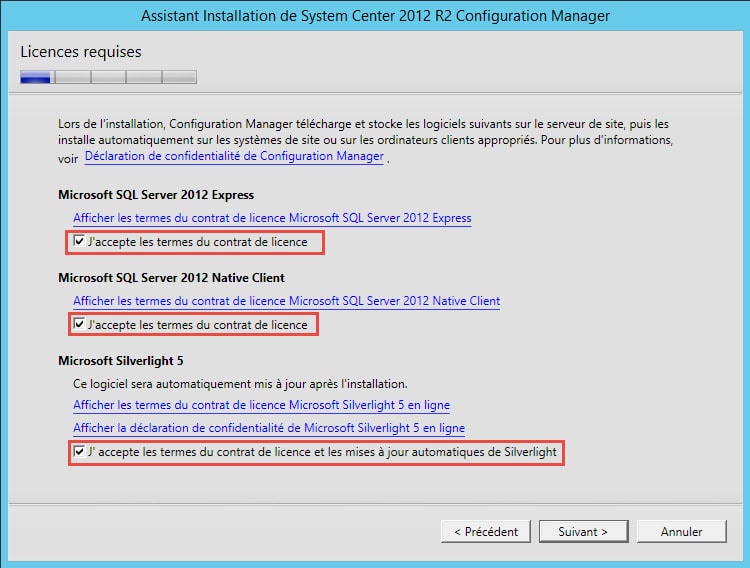
Task: Toggle the Silverlight license and automatic updates checkbox
Action: pos(80,453)
